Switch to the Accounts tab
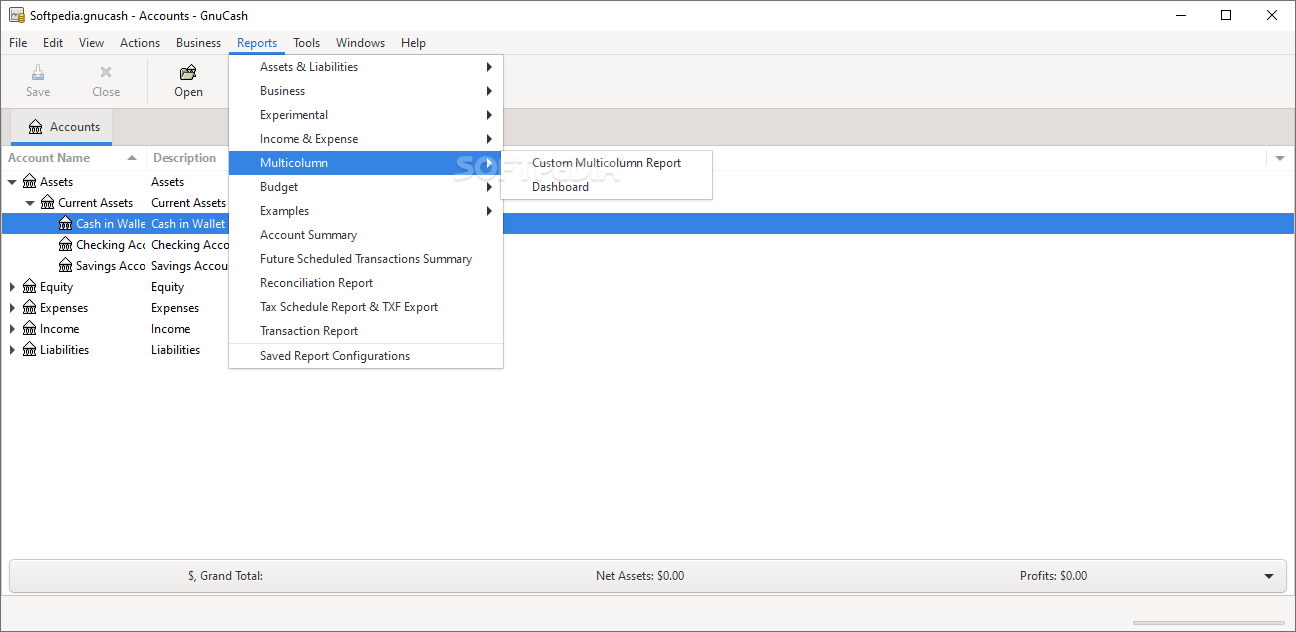 point(63,127)
